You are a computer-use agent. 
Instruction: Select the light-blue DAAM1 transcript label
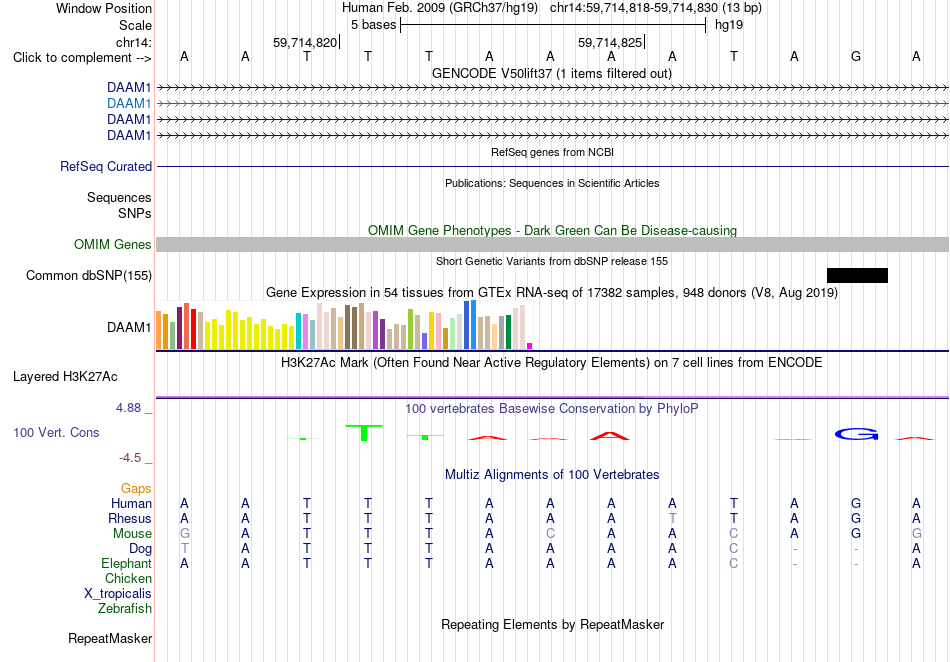[129, 104]
